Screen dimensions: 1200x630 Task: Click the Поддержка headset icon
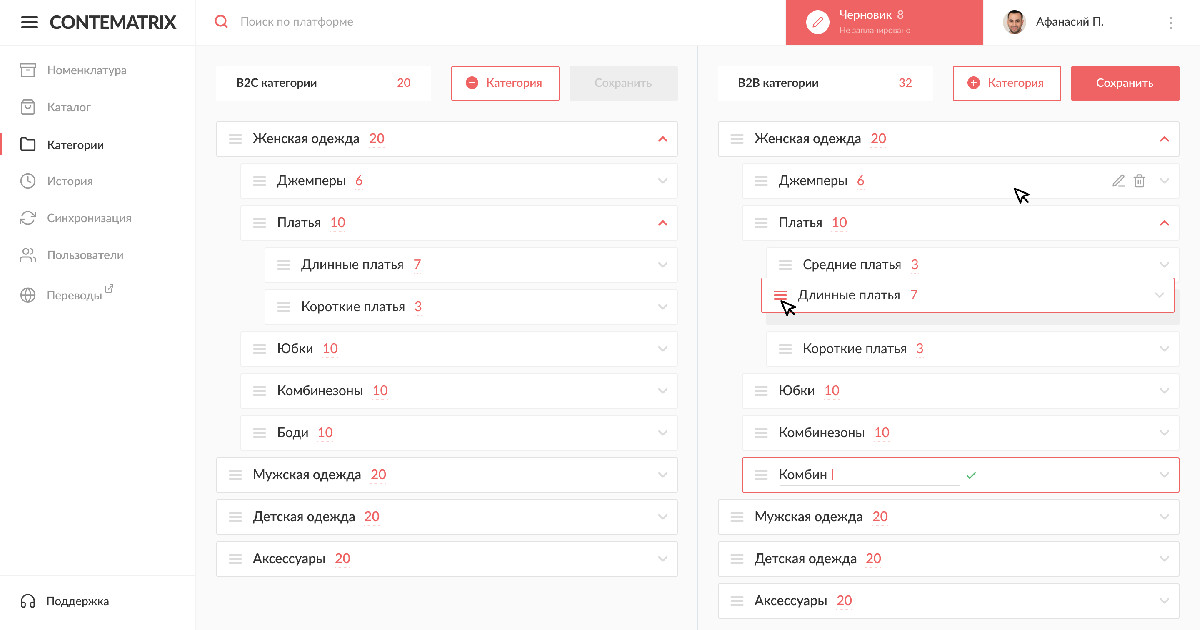pos(28,601)
